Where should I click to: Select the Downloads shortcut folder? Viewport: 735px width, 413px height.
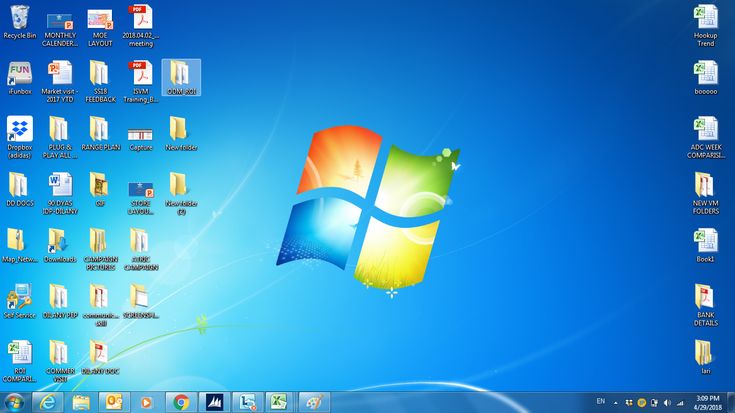tap(60, 245)
